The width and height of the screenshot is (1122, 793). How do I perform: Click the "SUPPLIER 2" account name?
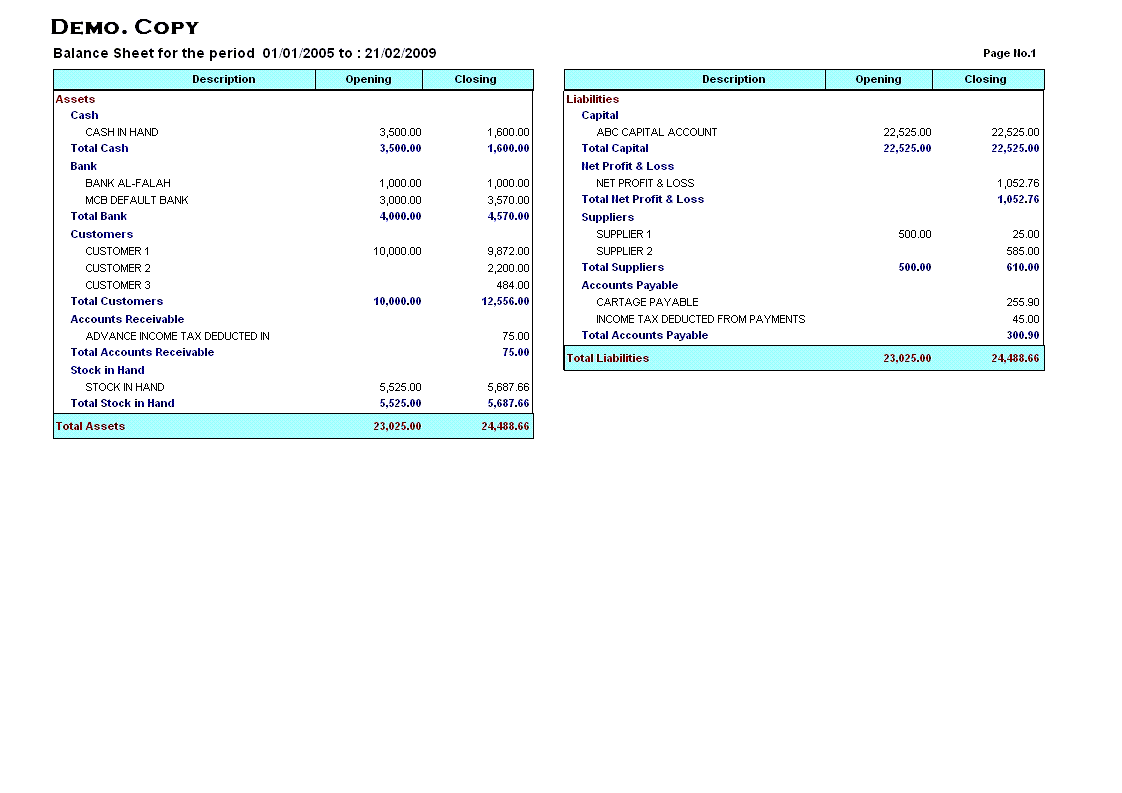624,251
